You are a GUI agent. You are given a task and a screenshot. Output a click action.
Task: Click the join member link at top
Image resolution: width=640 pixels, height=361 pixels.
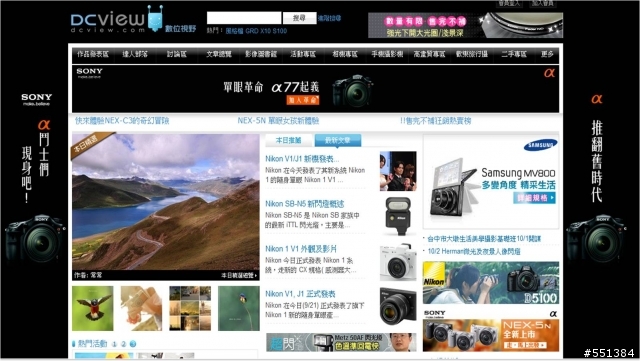[x=542, y=3]
